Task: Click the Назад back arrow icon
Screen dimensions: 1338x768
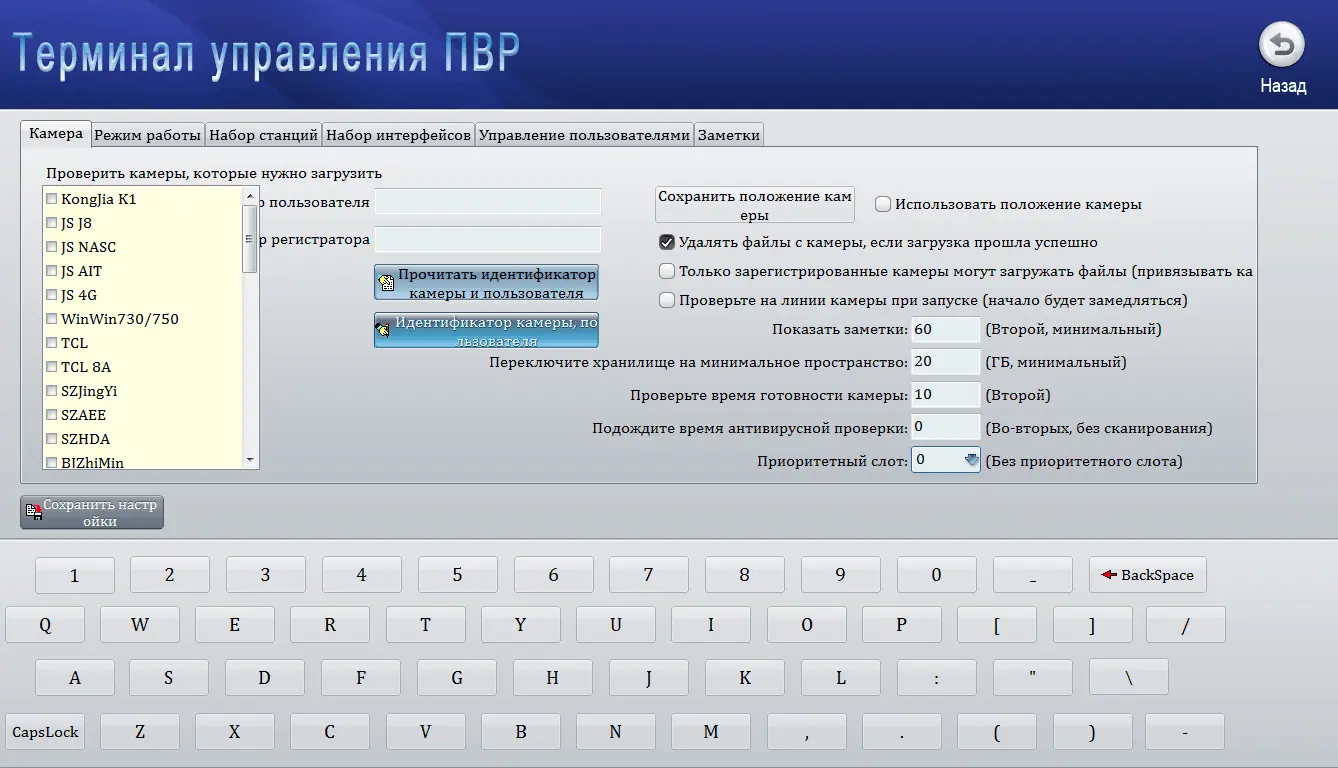Action: [1282, 47]
